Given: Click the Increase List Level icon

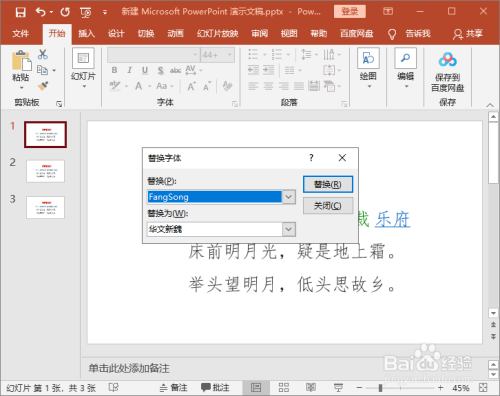Looking at the screenshot, I should point(268,70).
